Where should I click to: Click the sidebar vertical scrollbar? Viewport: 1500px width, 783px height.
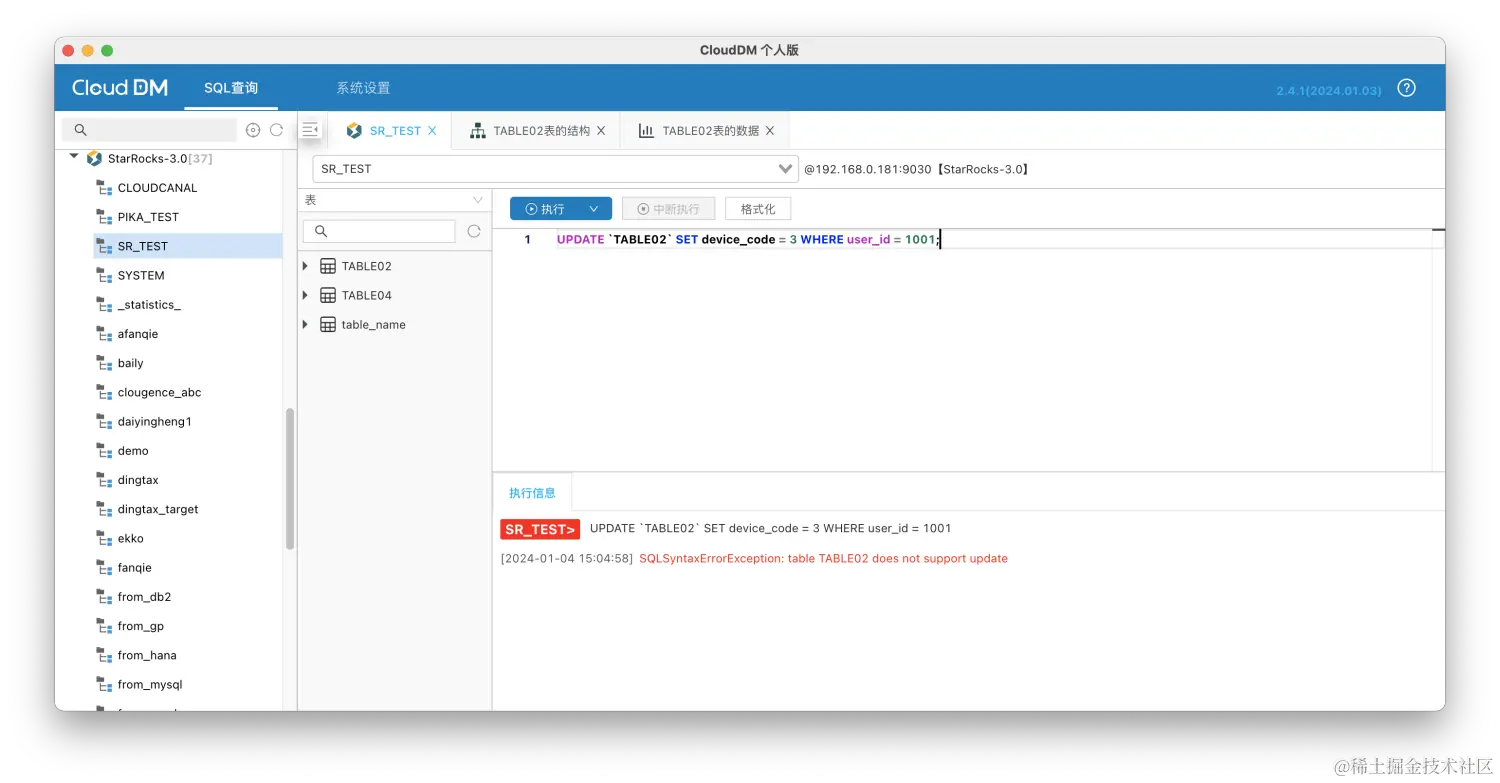(x=290, y=479)
